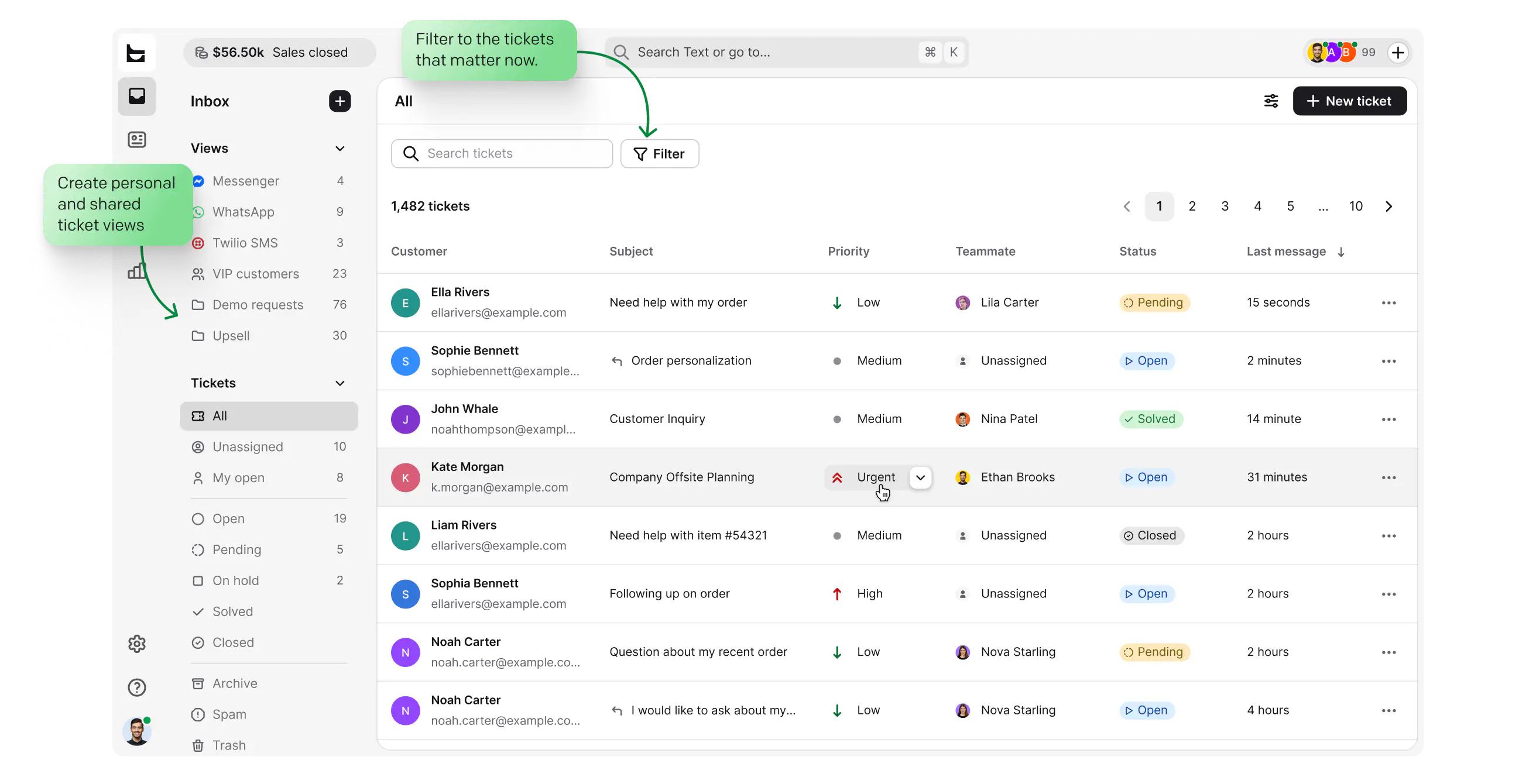1536x784 pixels.
Task: Open the Spam folder
Action: coord(269,715)
